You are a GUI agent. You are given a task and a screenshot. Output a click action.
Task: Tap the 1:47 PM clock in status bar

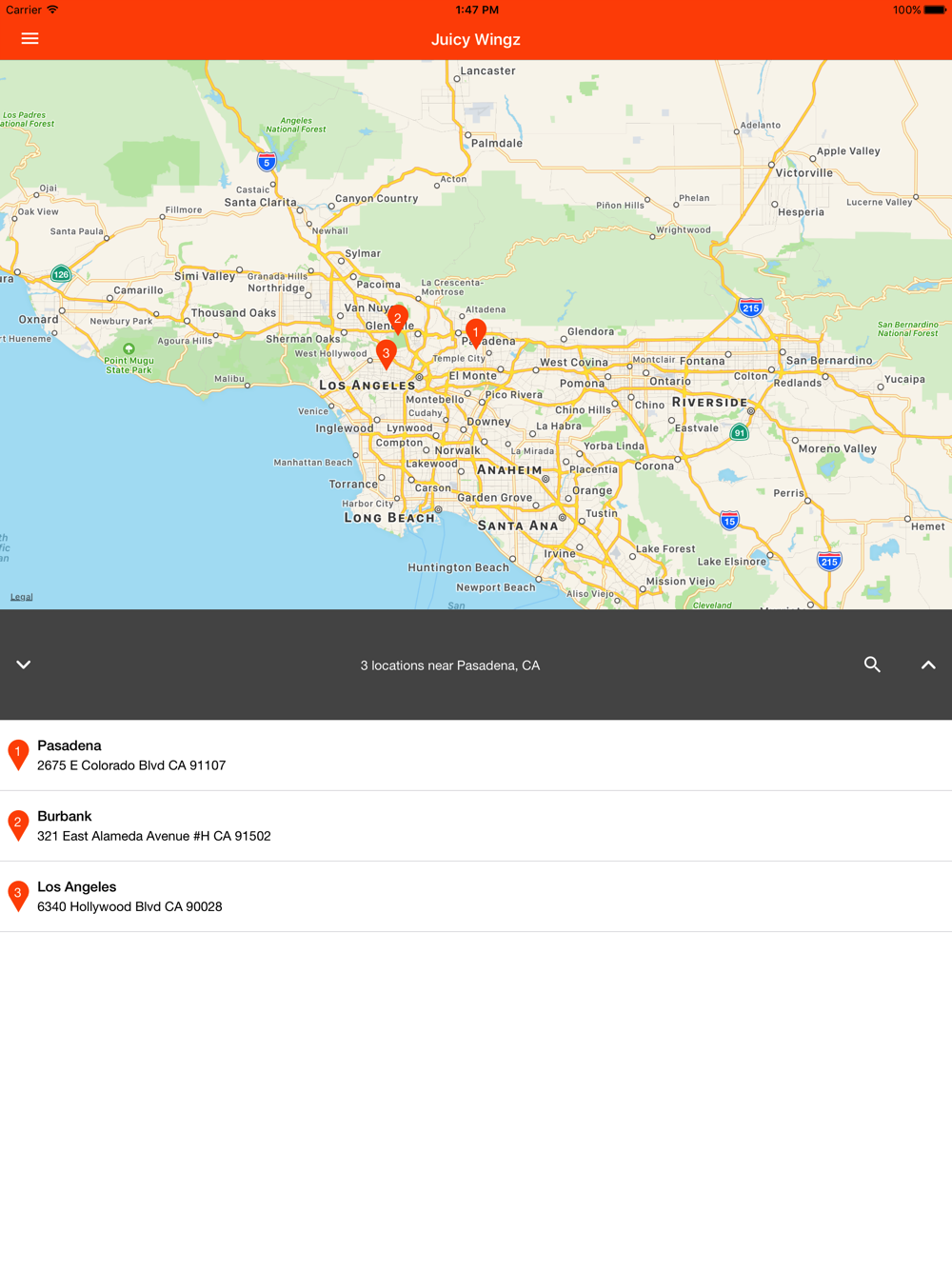click(477, 10)
